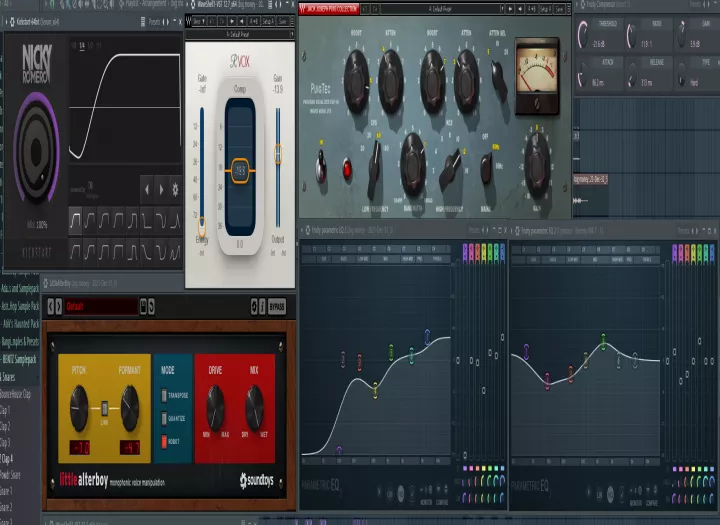Click the A->B copy button in RVox toolbar
The image size is (720, 525).
(253, 21)
